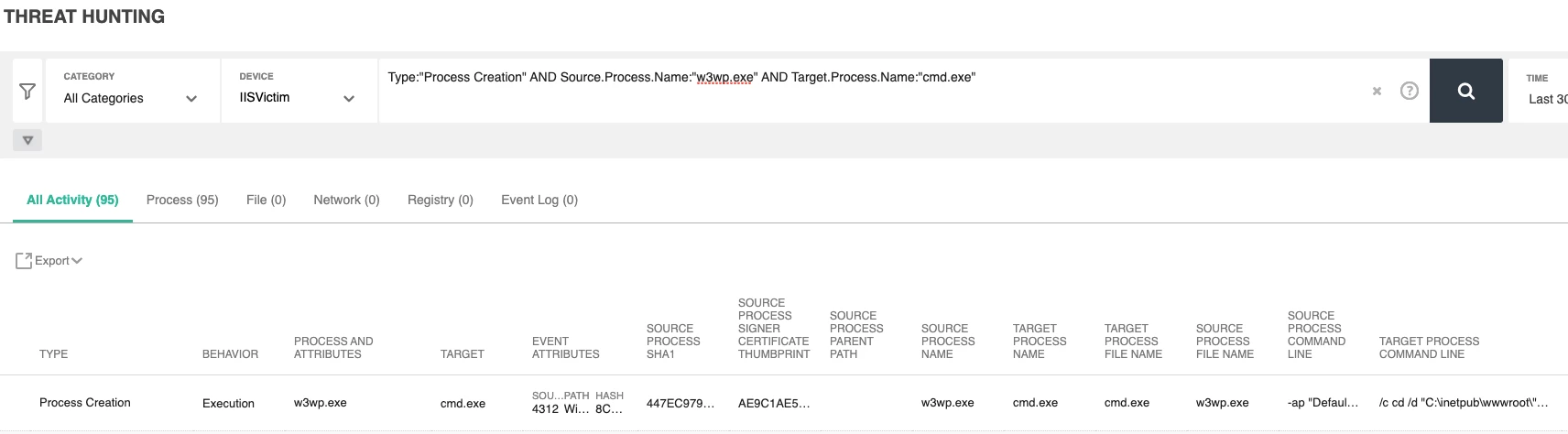The width and height of the screenshot is (1568, 434).
Task: Click inside the threat hunting query field
Action: [870, 91]
